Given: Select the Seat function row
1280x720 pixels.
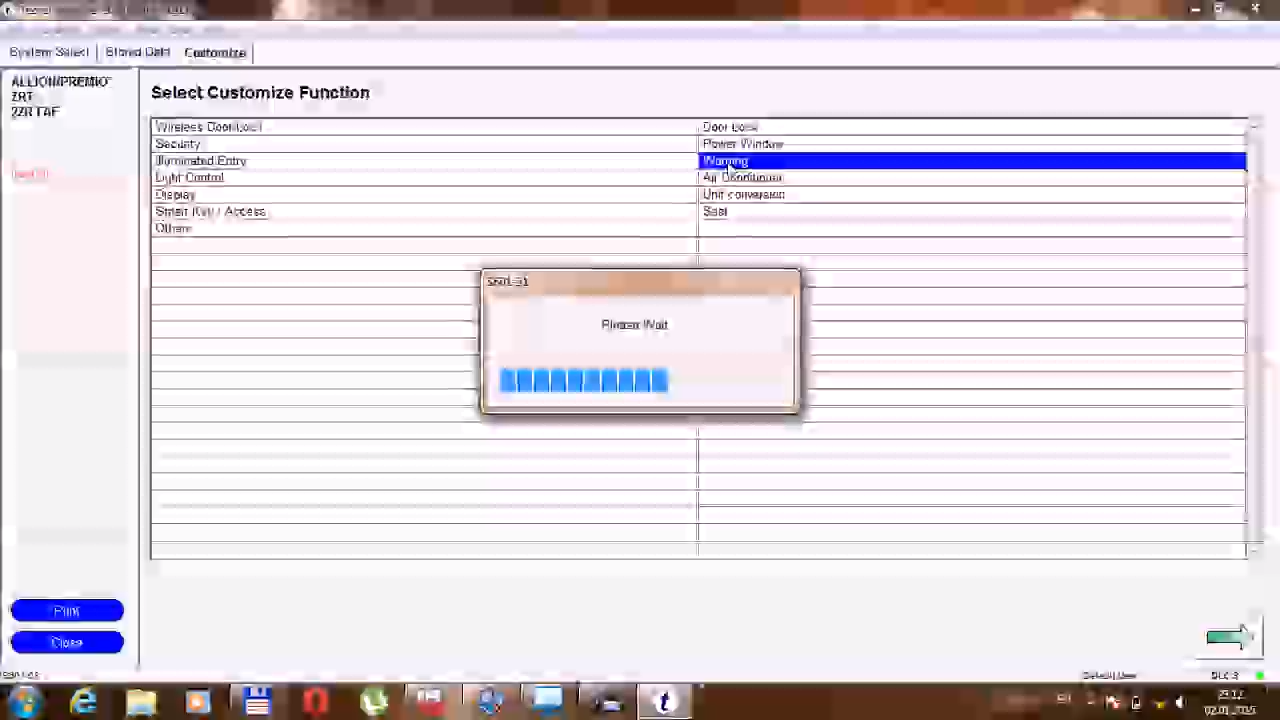Looking at the screenshot, I should coord(972,212).
